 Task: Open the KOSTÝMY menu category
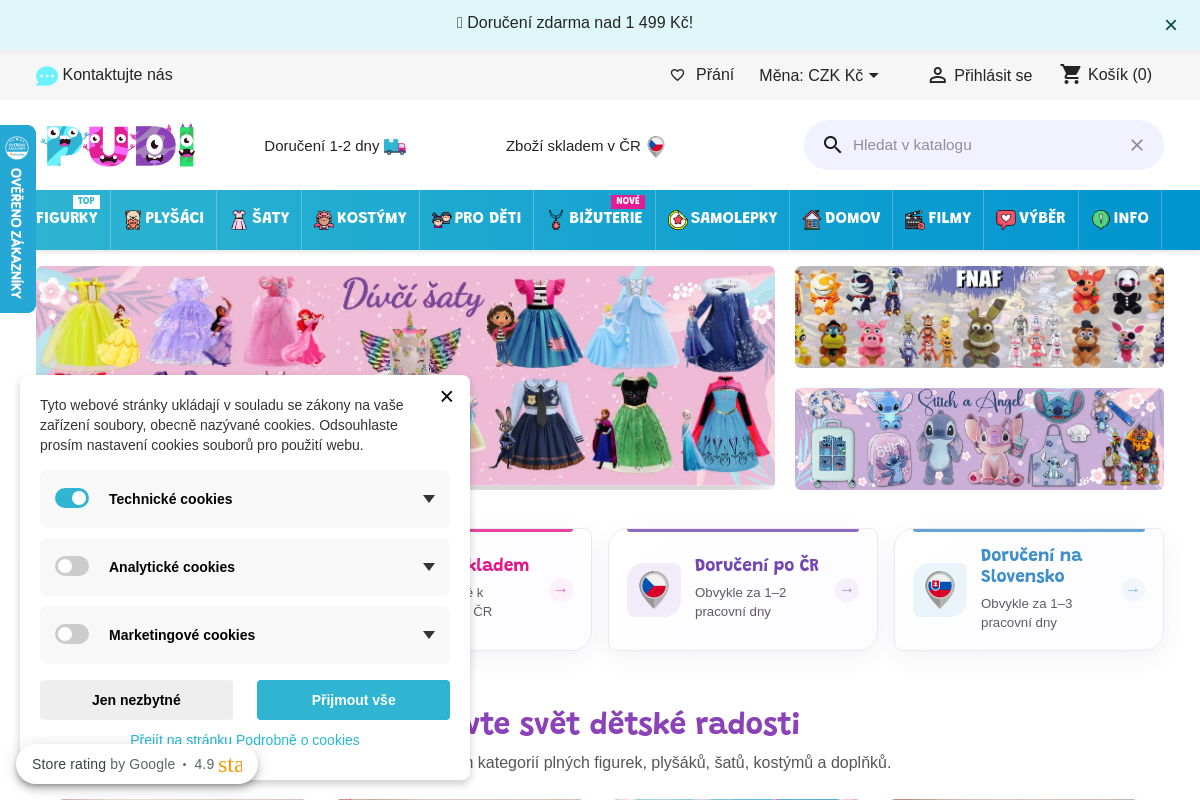[x=360, y=218]
